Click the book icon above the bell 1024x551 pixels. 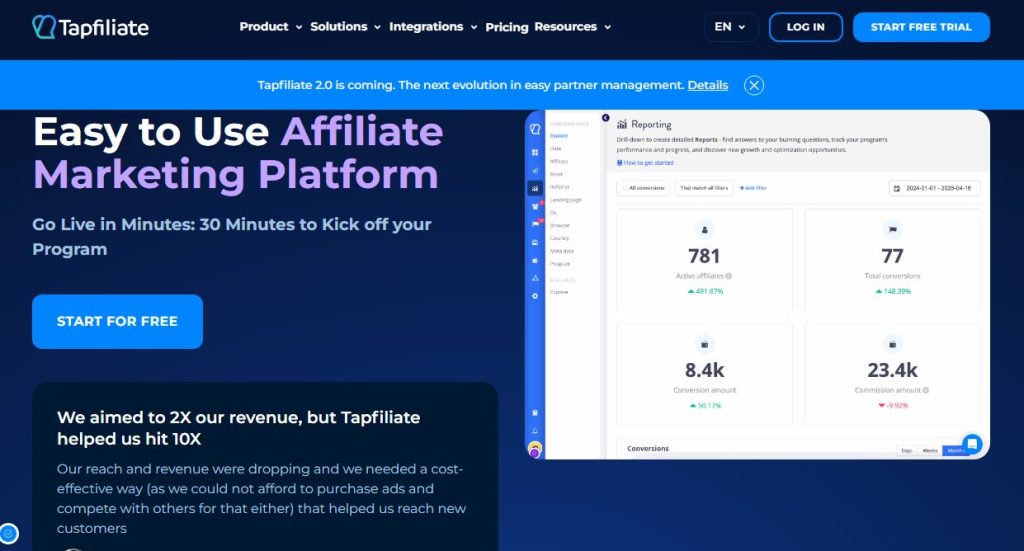point(535,413)
